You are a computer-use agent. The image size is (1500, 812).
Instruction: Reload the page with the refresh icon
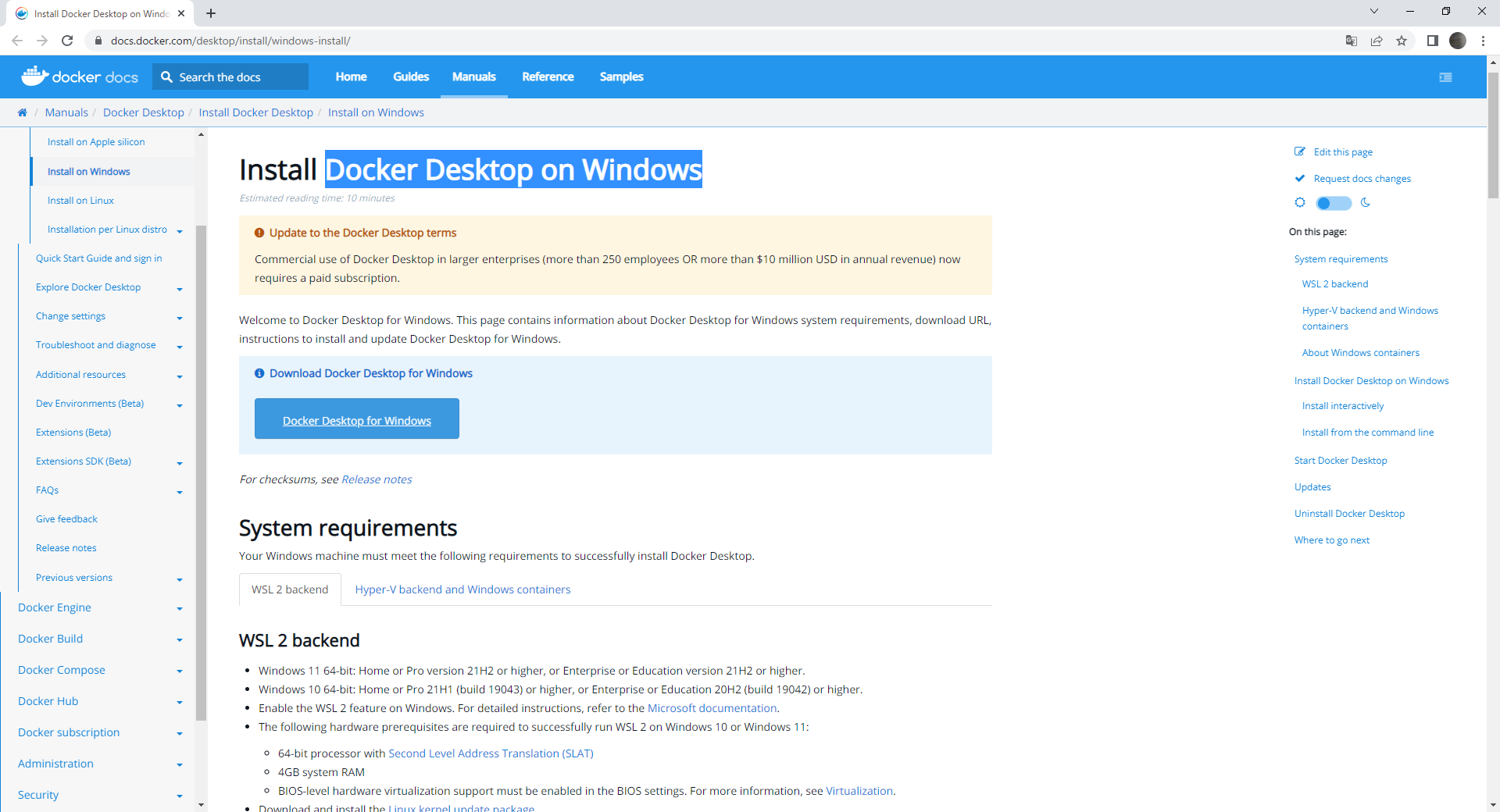(x=67, y=41)
